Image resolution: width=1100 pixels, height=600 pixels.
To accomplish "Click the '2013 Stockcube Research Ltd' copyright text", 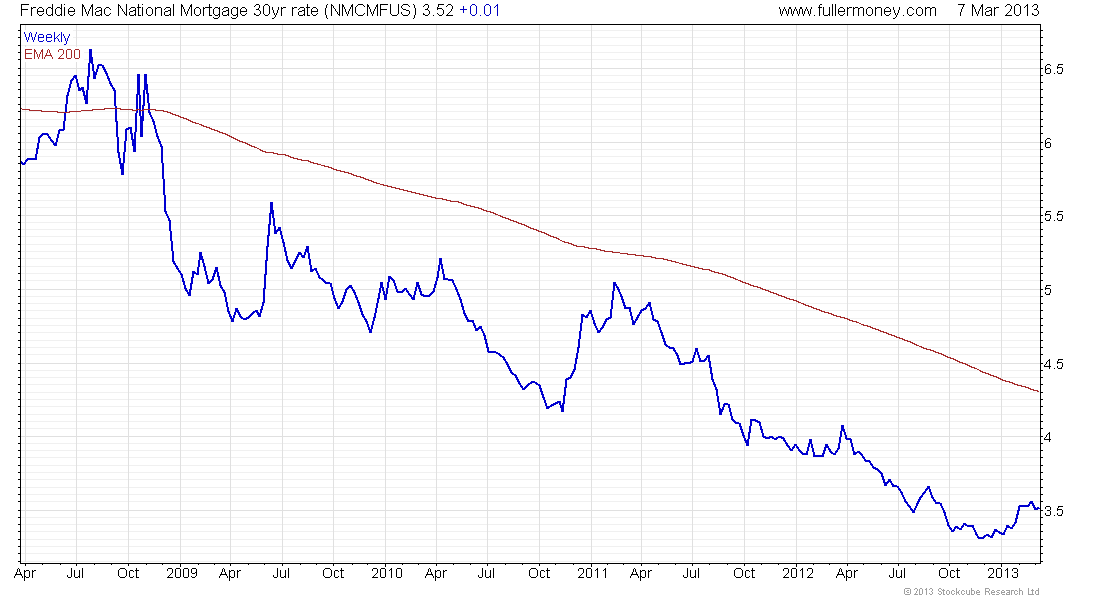I will tap(971, 592).
